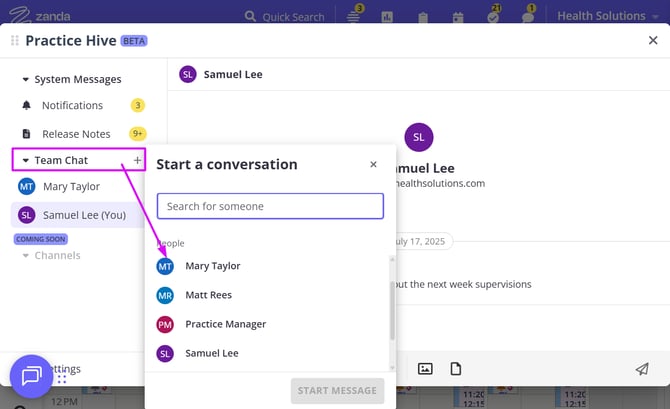Collapse the System Messages section
Image resolution: width=670 pixels, height=409 pixels.
point(26,79)
